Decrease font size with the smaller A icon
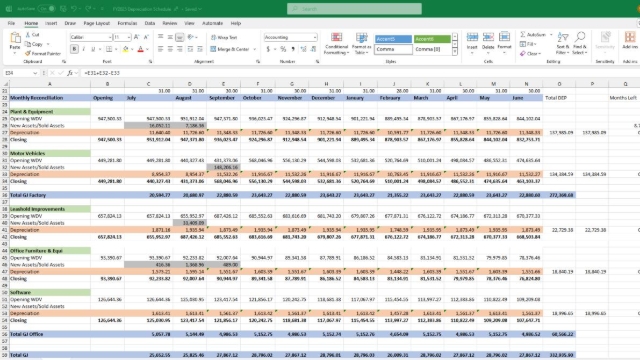This screenshot has width=640, height=360. (x=146, y=37)
